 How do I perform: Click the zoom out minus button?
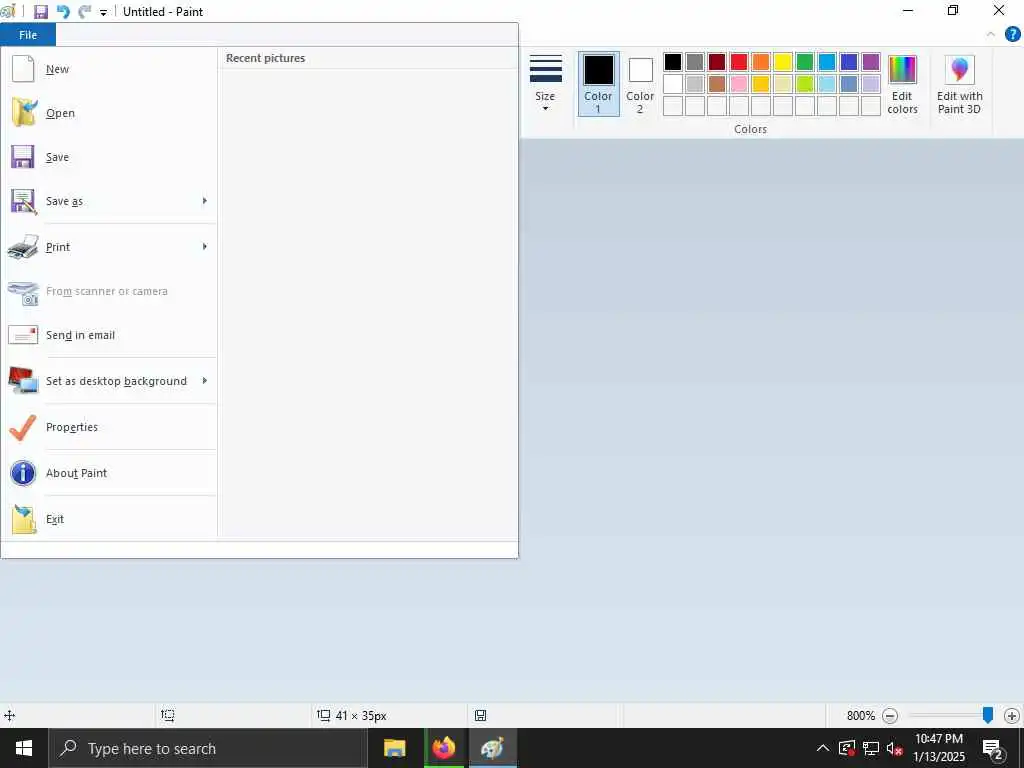889,716
